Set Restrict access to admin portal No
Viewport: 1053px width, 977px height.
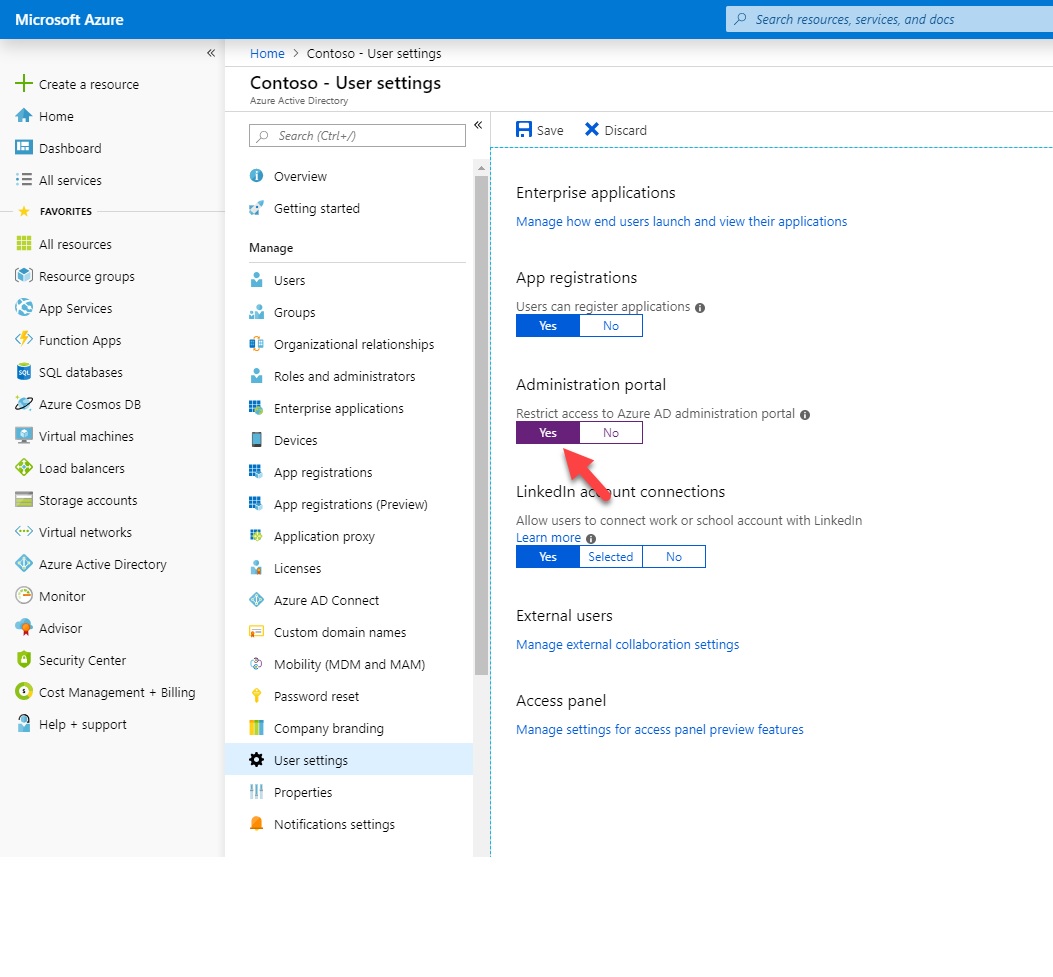(x=610, y=432)
